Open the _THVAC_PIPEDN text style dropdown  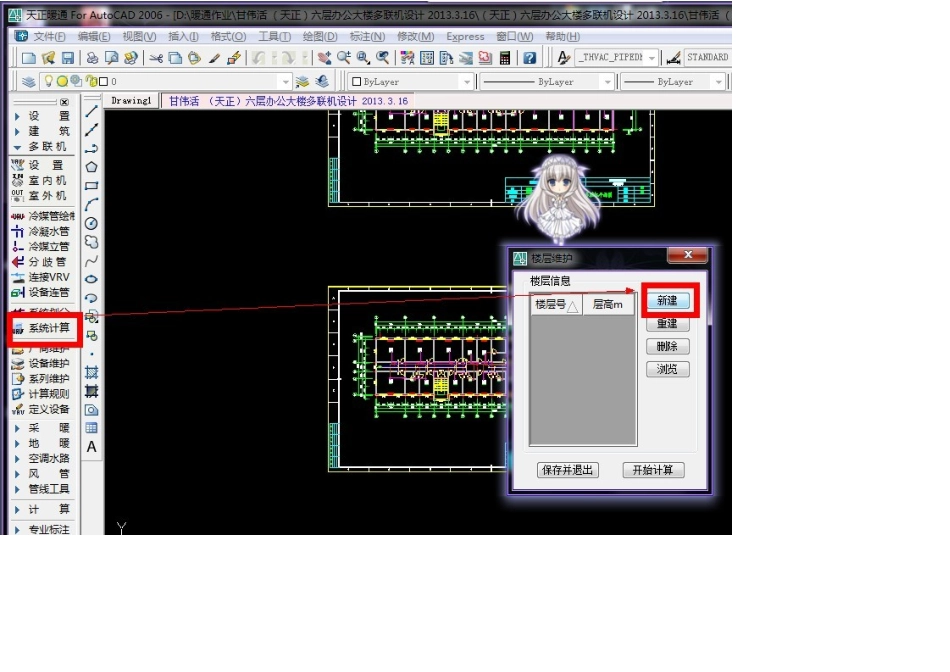click(652, 58)
